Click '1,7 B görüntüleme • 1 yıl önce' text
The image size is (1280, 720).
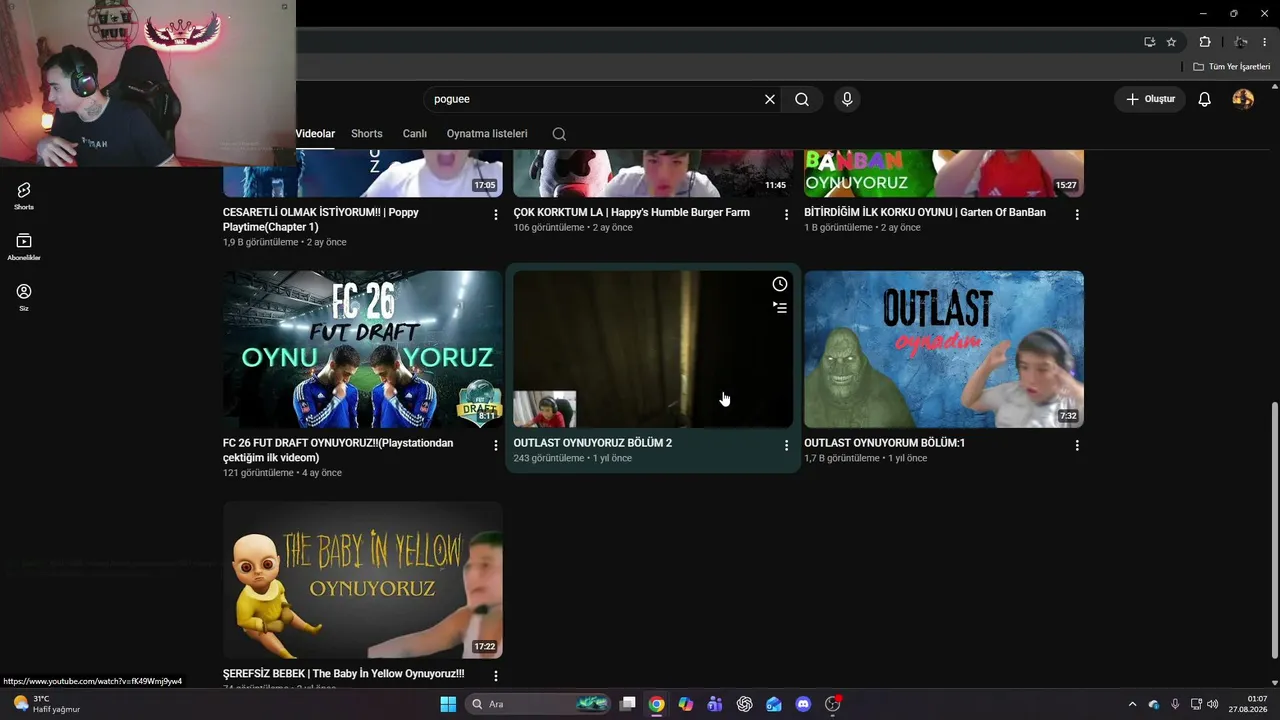866,458
